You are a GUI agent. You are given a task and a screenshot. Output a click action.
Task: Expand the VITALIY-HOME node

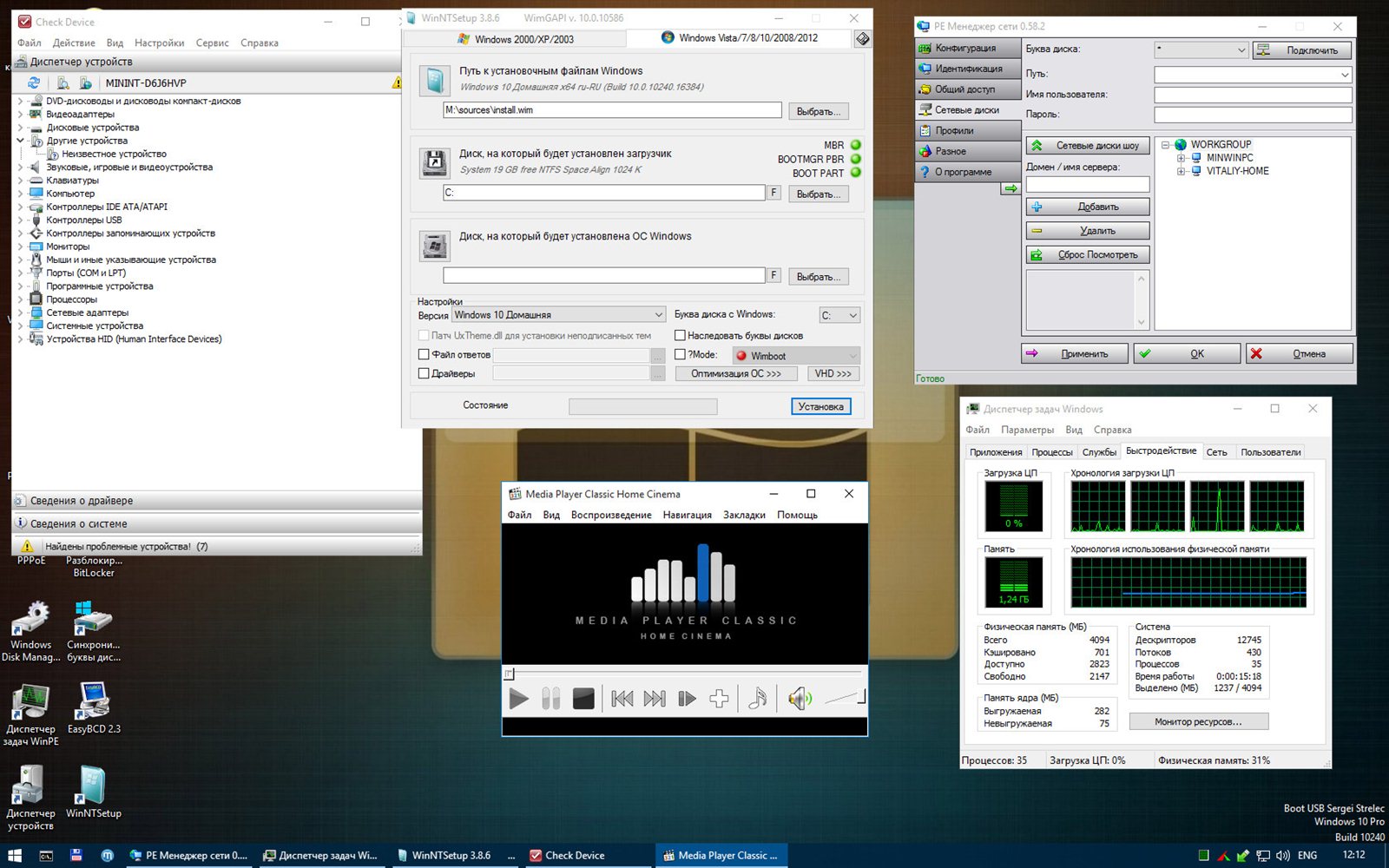pyautogui.click(x=1181, y=171)
